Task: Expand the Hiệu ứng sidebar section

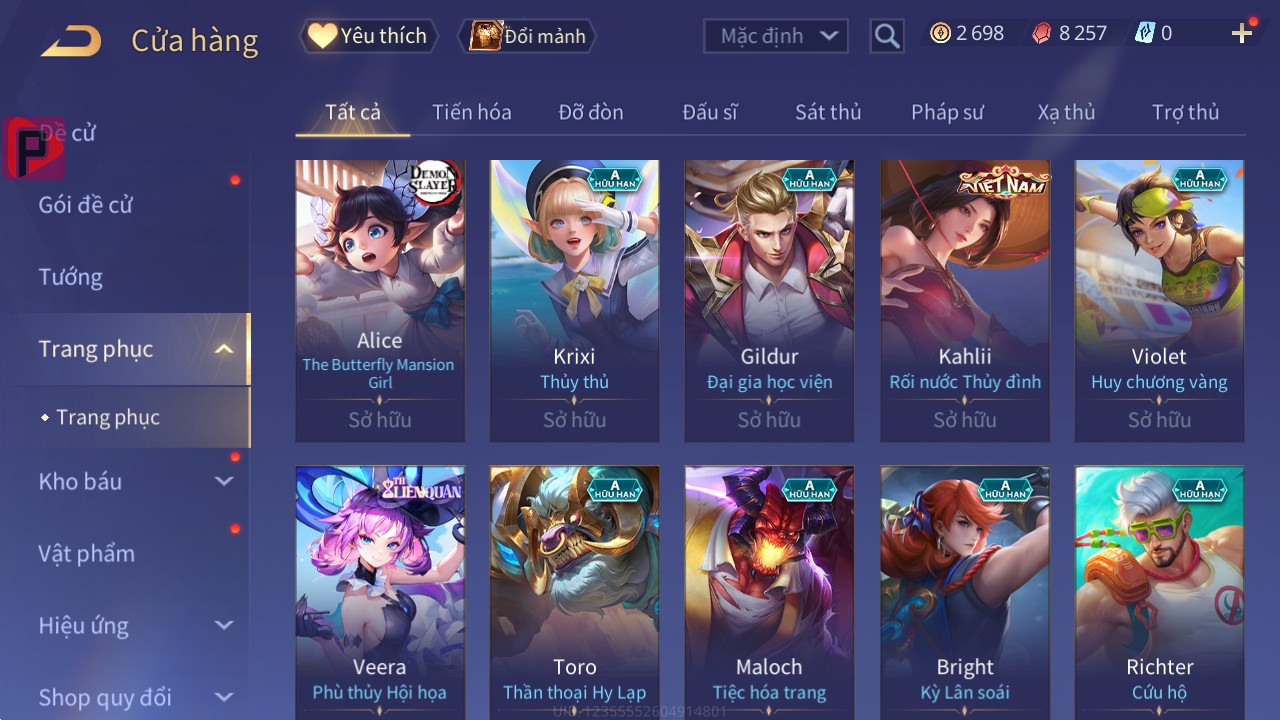Action: click(x=224, y=625)
